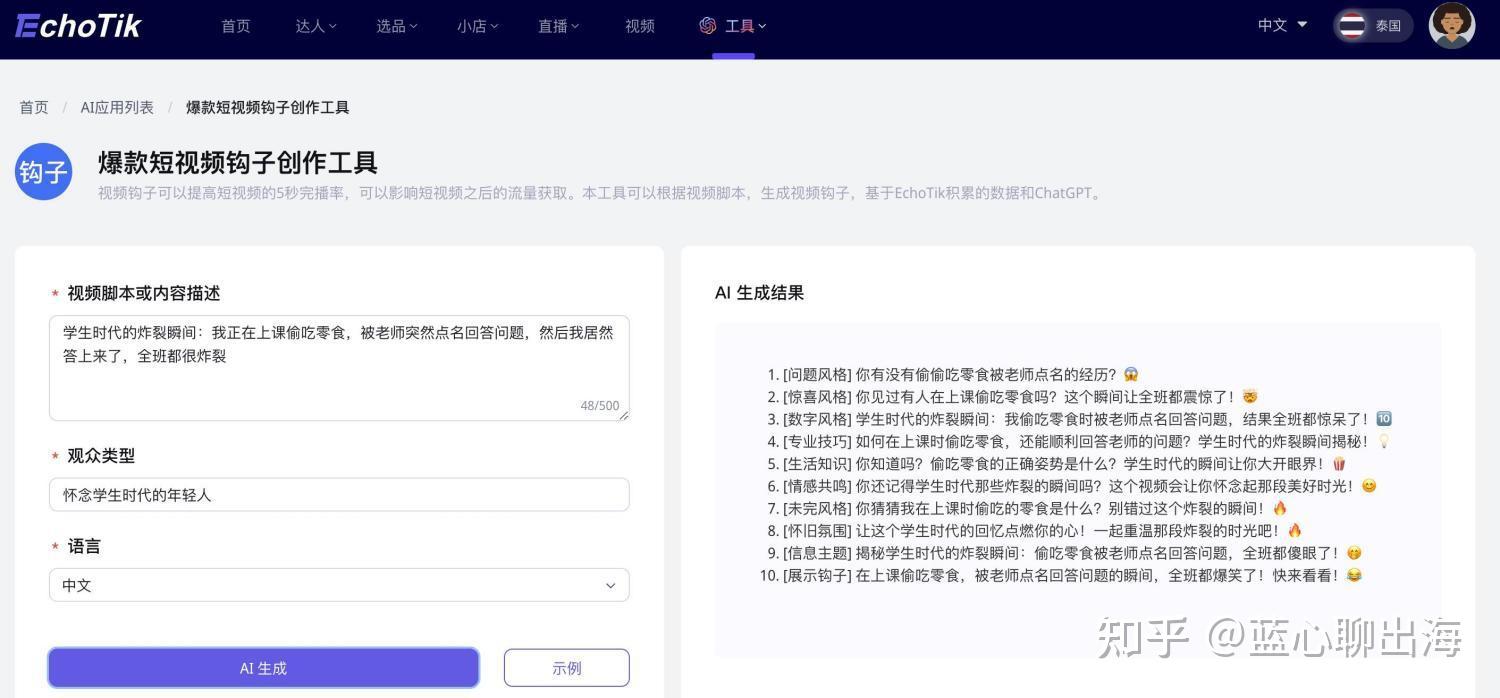Screen dimensions: 1500x698
Task: Expand the 达人 navigation dropdown
Action: click(315, 26)
